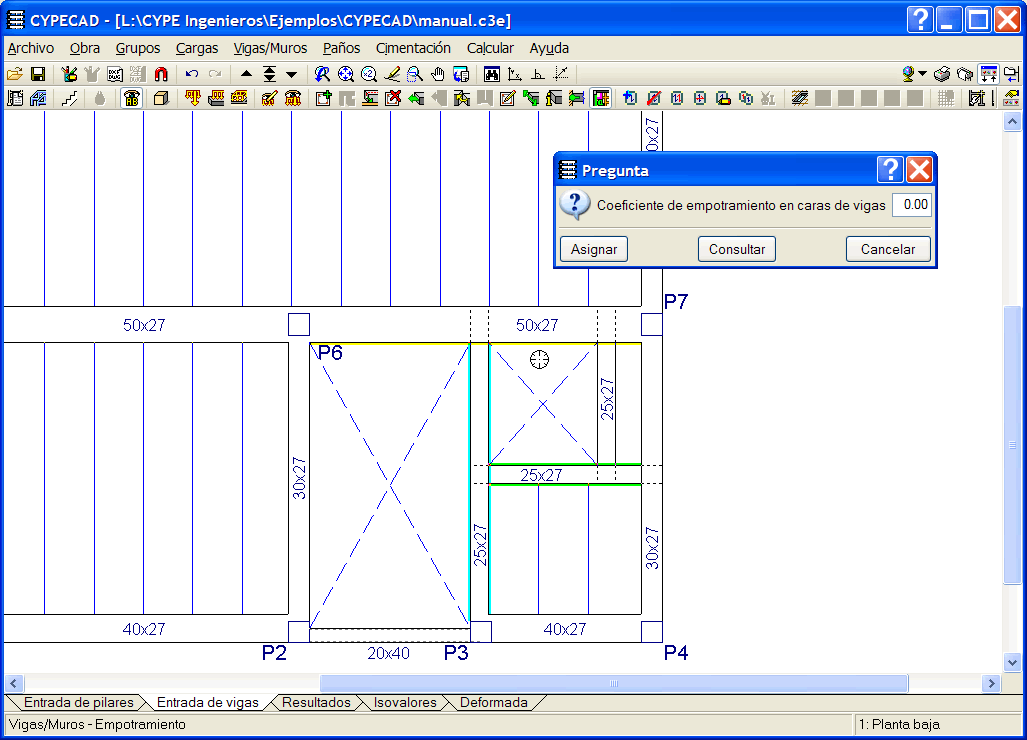
Task: Switch to the Isovalores tab
Action: [405, 703]
